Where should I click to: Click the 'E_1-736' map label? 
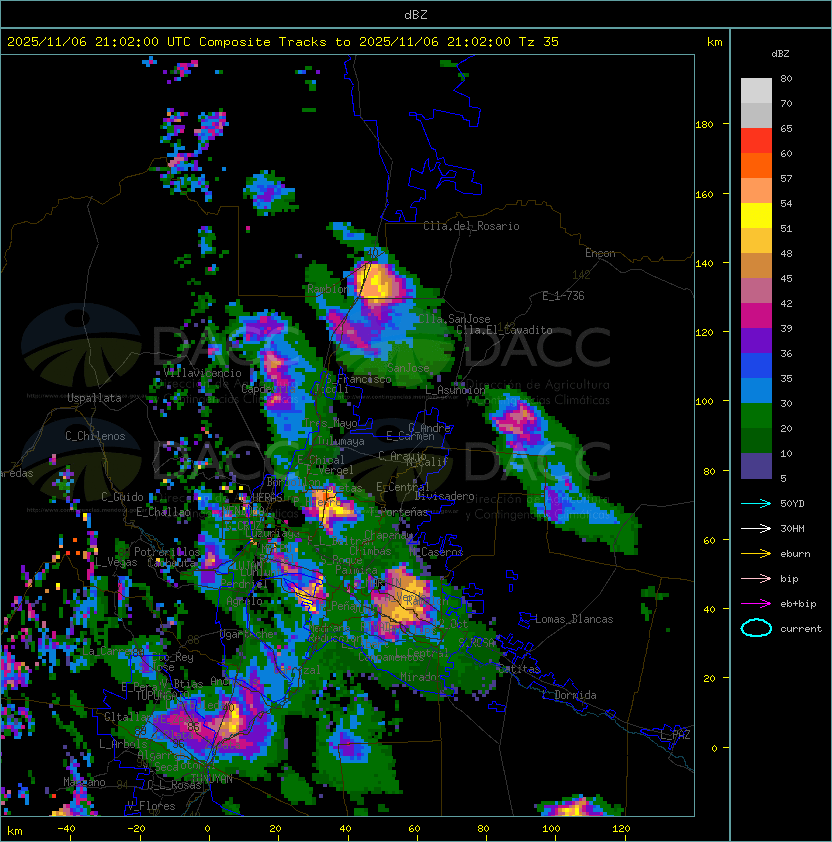click(563, 296)
